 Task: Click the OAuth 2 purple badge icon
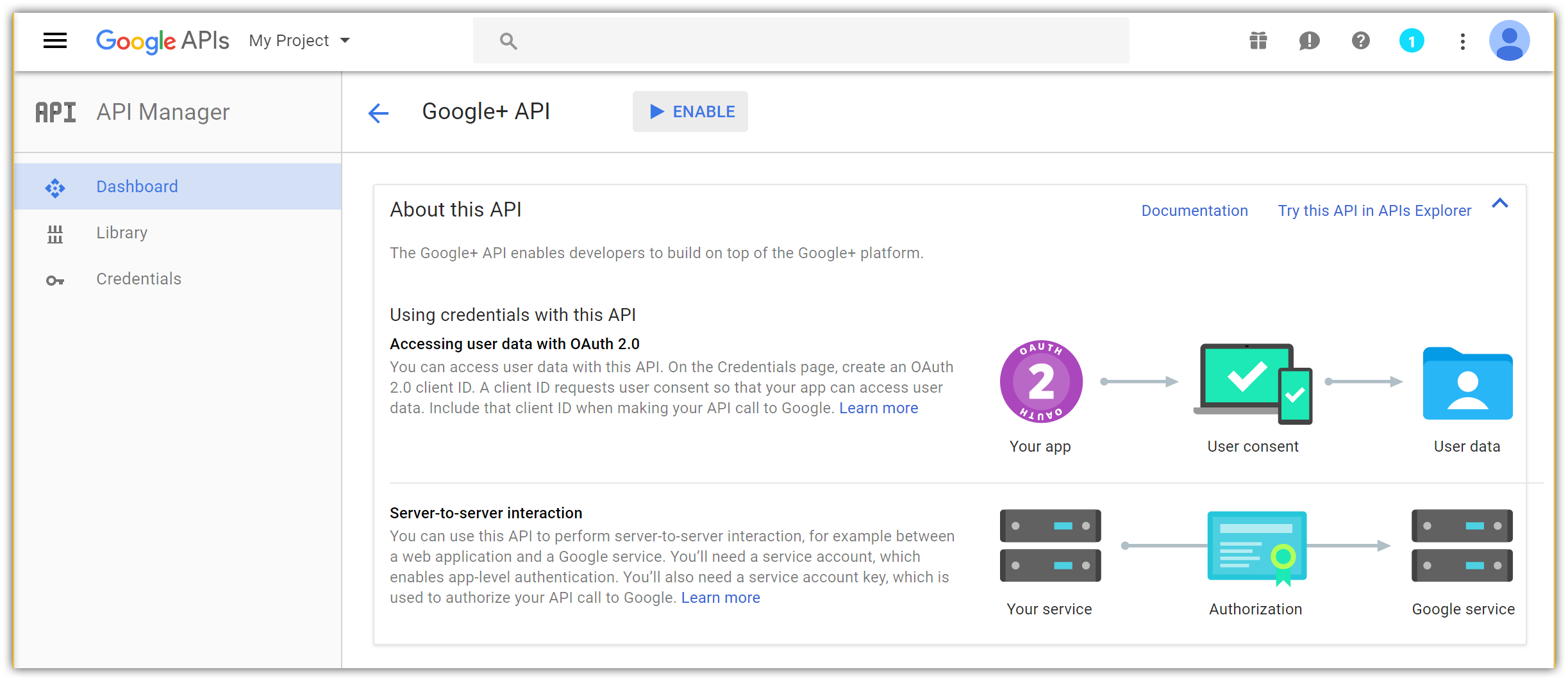pyautogui.click(x=1041, y=382)
